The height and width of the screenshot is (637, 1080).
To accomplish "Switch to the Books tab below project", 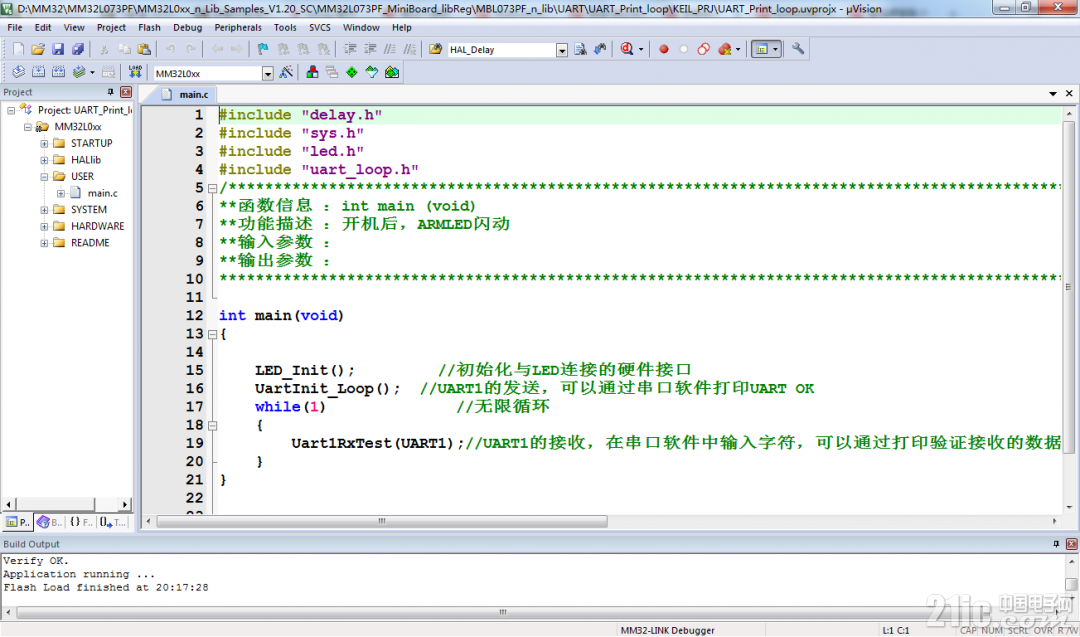I will click(49, 522).
